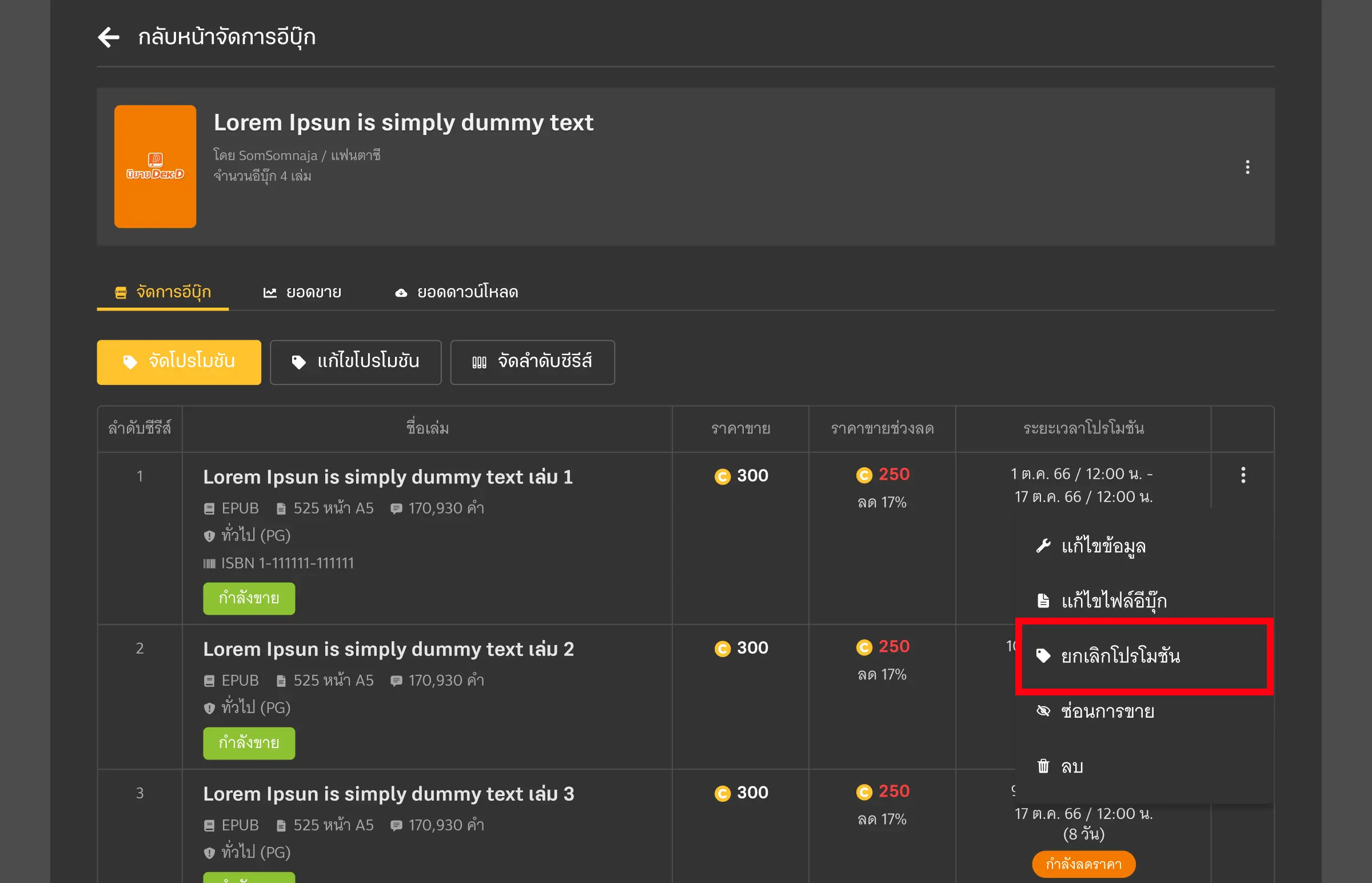Click the chart icon on ยอดขาย tab

(270, 293)
